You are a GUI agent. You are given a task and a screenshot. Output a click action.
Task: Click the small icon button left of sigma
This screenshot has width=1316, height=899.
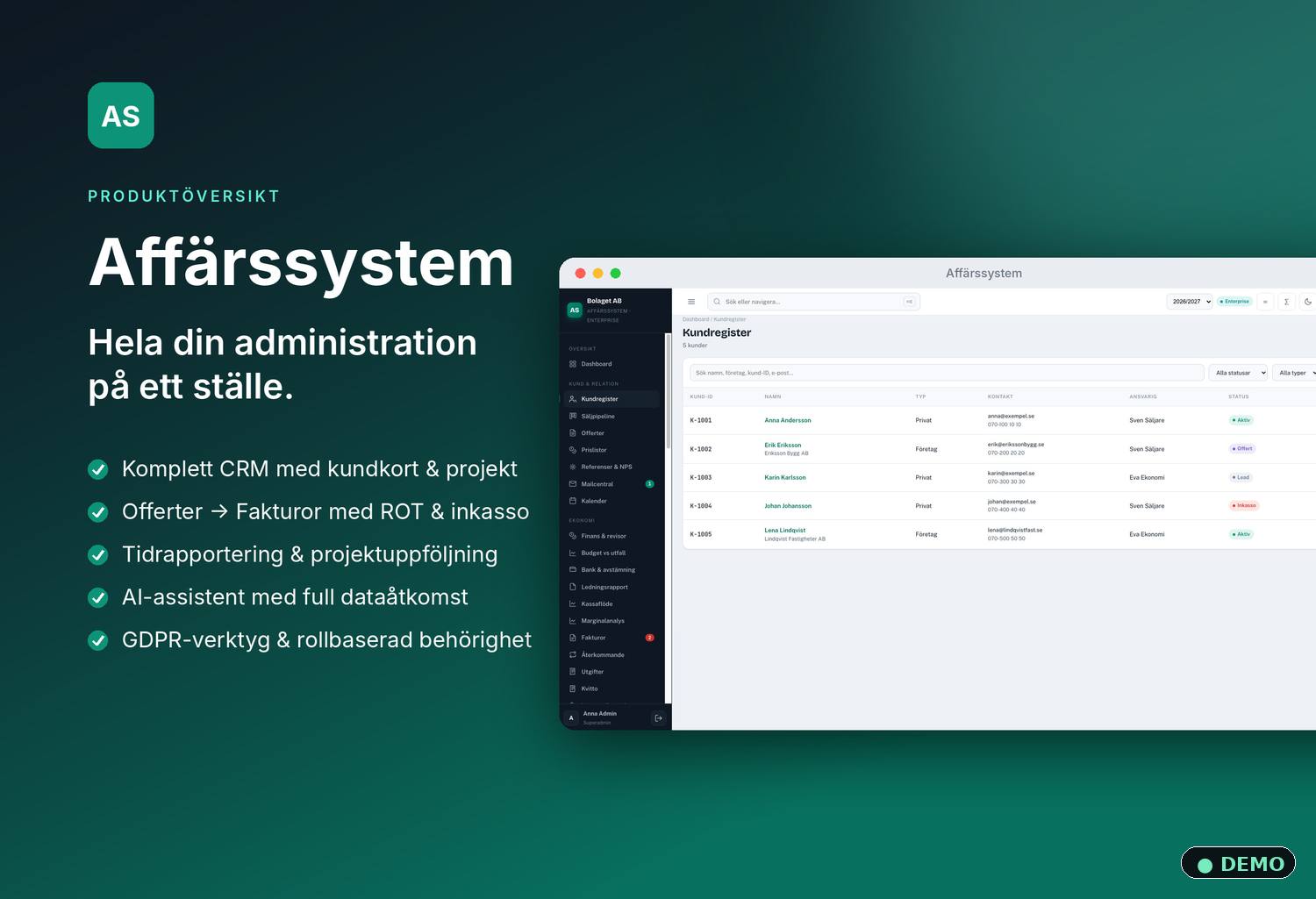coord(1265,302)
